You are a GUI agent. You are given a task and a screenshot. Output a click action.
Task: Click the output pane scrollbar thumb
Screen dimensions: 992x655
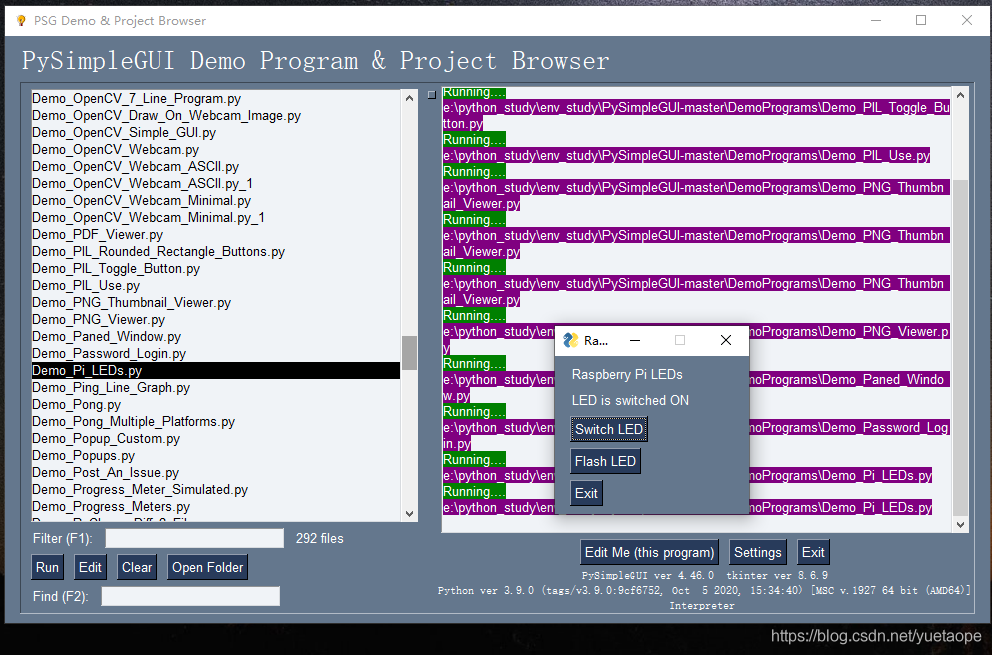click(960, 347)
